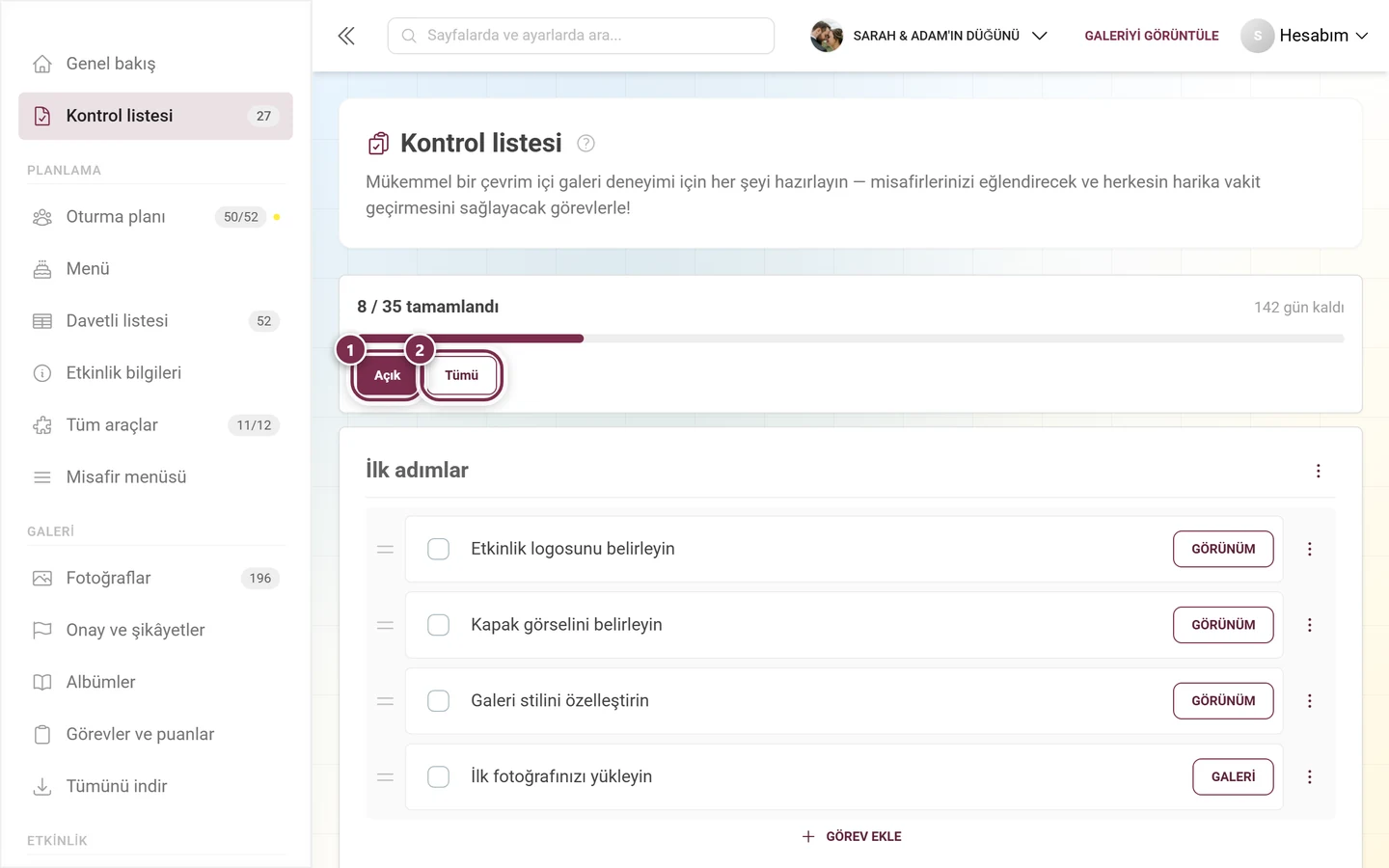This screenshot has width=1389, height=868.
Task: Click the help question mark beside Kontrol listesi
Action: [586, 144]
